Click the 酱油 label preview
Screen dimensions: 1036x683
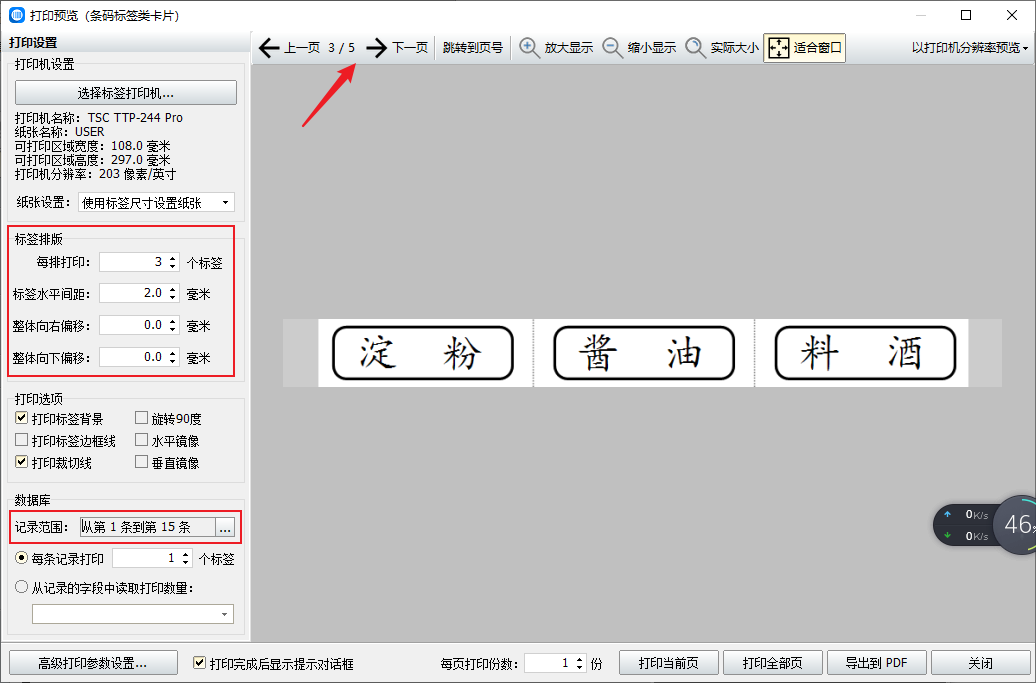coord(643,353)
